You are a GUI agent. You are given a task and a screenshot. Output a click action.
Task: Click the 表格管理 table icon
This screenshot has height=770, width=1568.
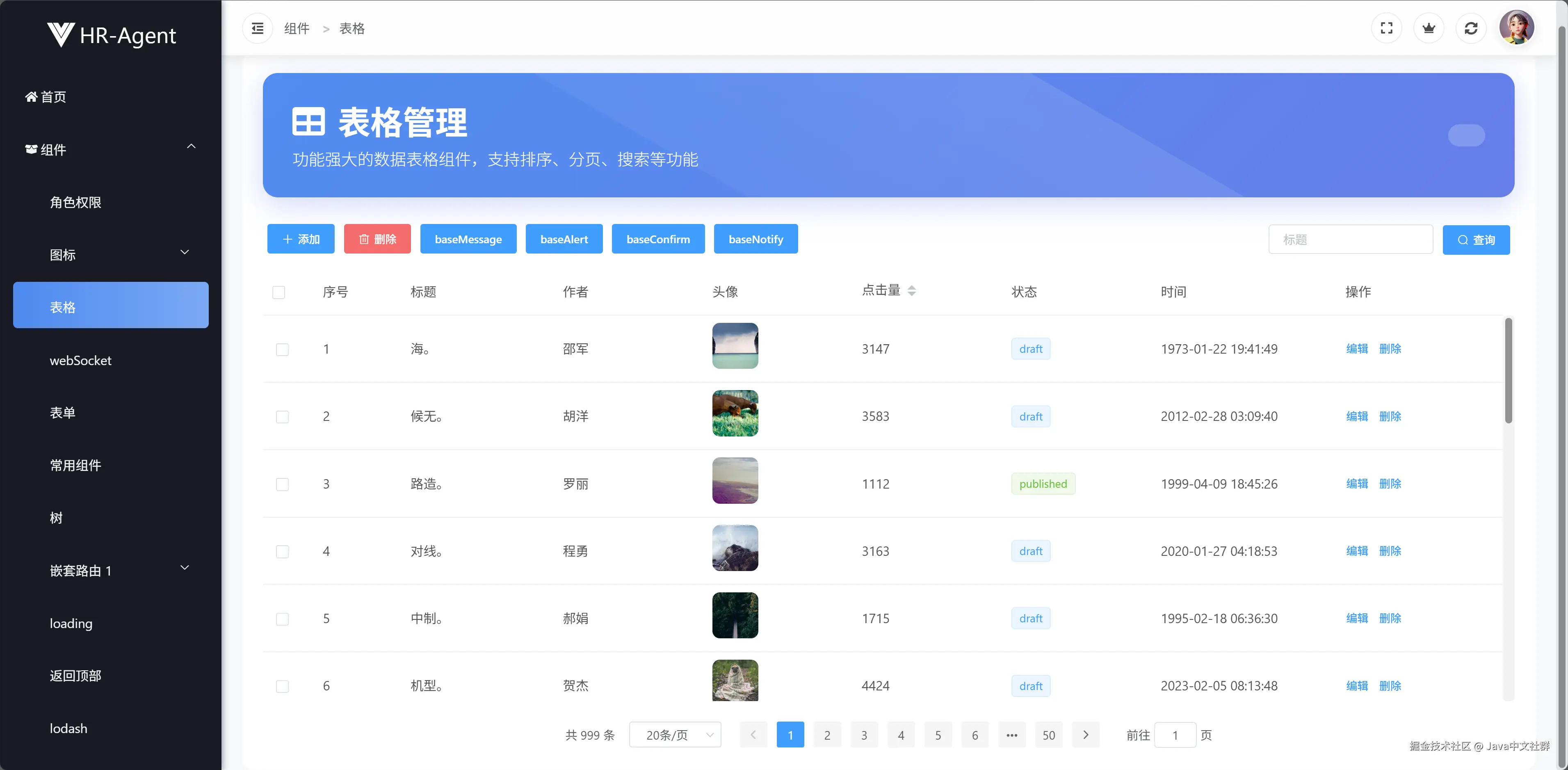308,122
